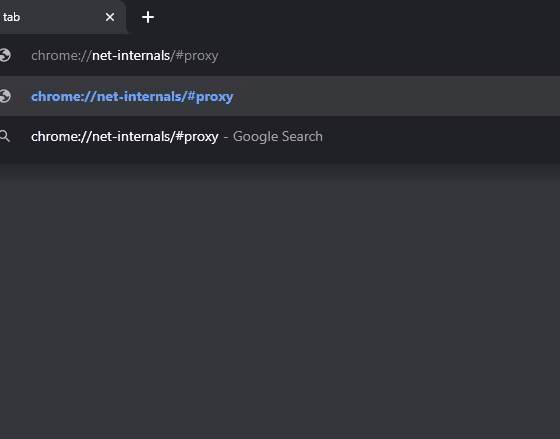Place the cursor in the address bar URL text
Screen dimensions: 560x439
(125, 56)
